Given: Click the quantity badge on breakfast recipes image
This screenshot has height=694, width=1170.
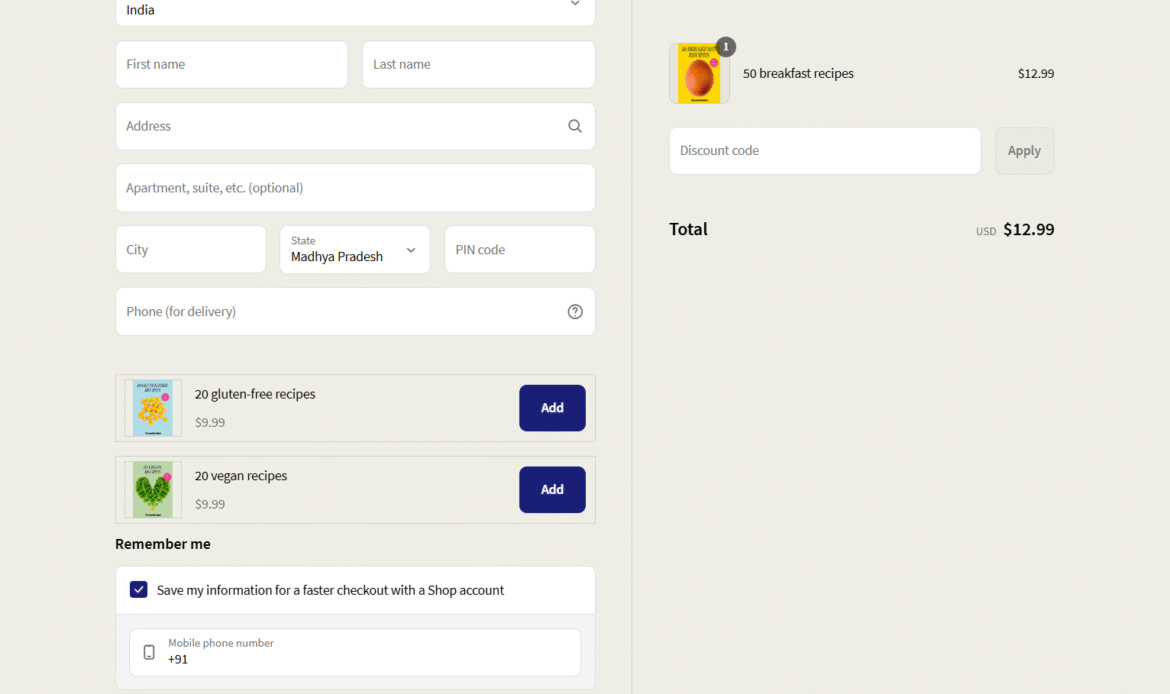Looking at the screenshot, I should tap(725, 47).
